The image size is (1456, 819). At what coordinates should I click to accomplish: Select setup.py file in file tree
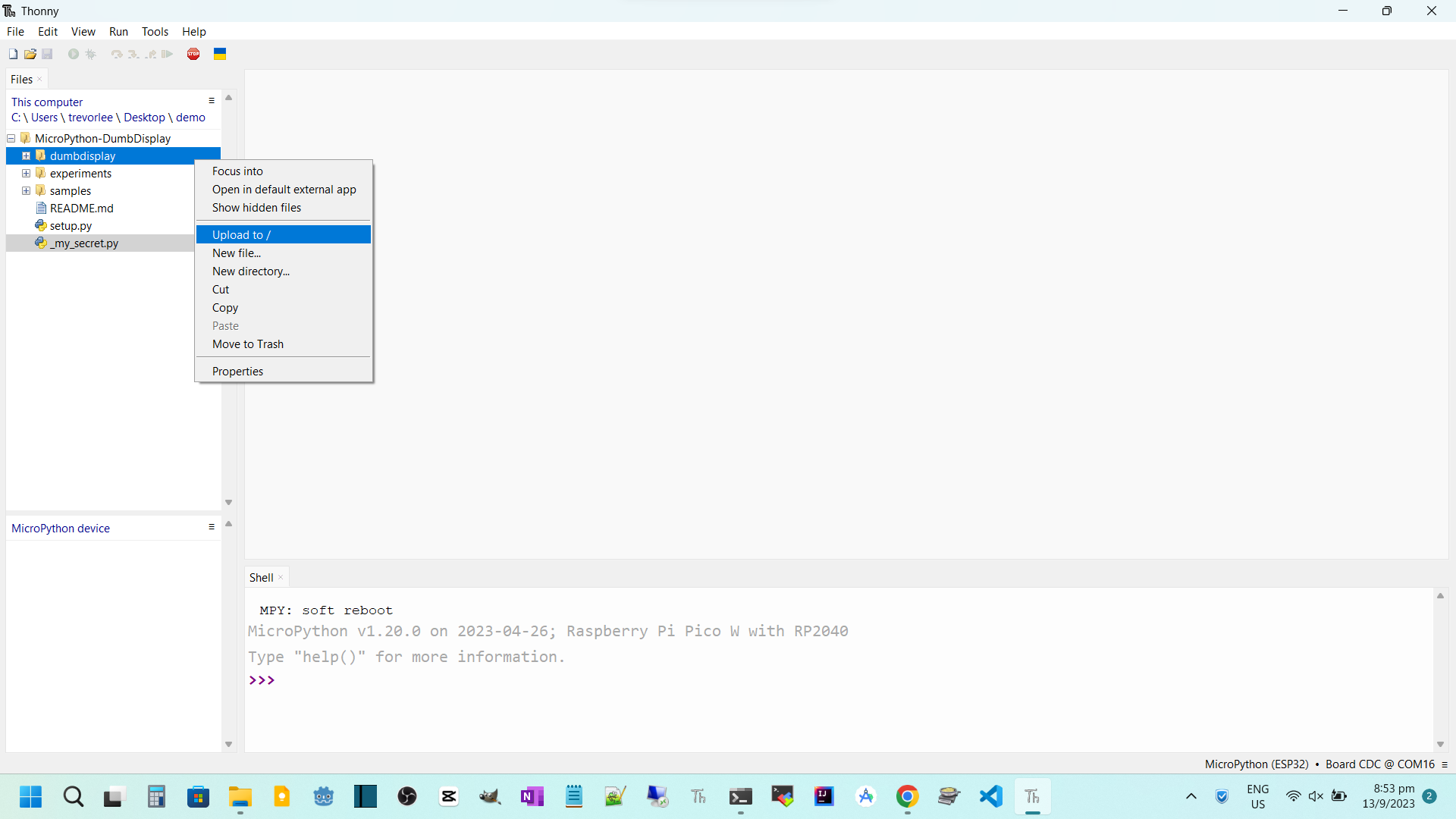71,225
